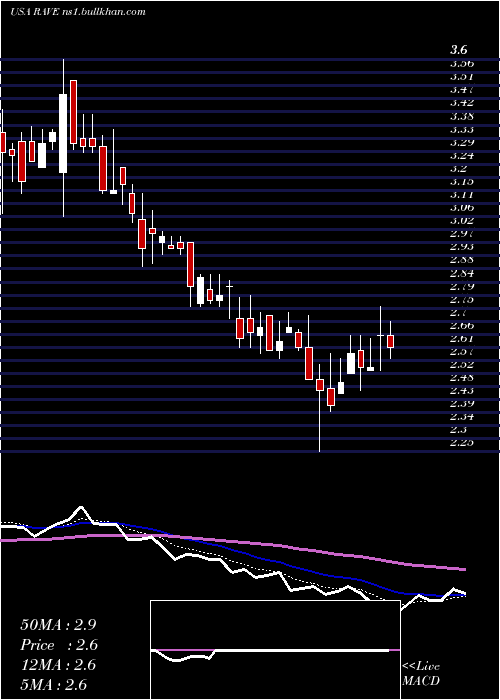This screenshot has height=700, width=500.
Task: Click the 2.34 price axis label
Action: [x=462, y=417]
